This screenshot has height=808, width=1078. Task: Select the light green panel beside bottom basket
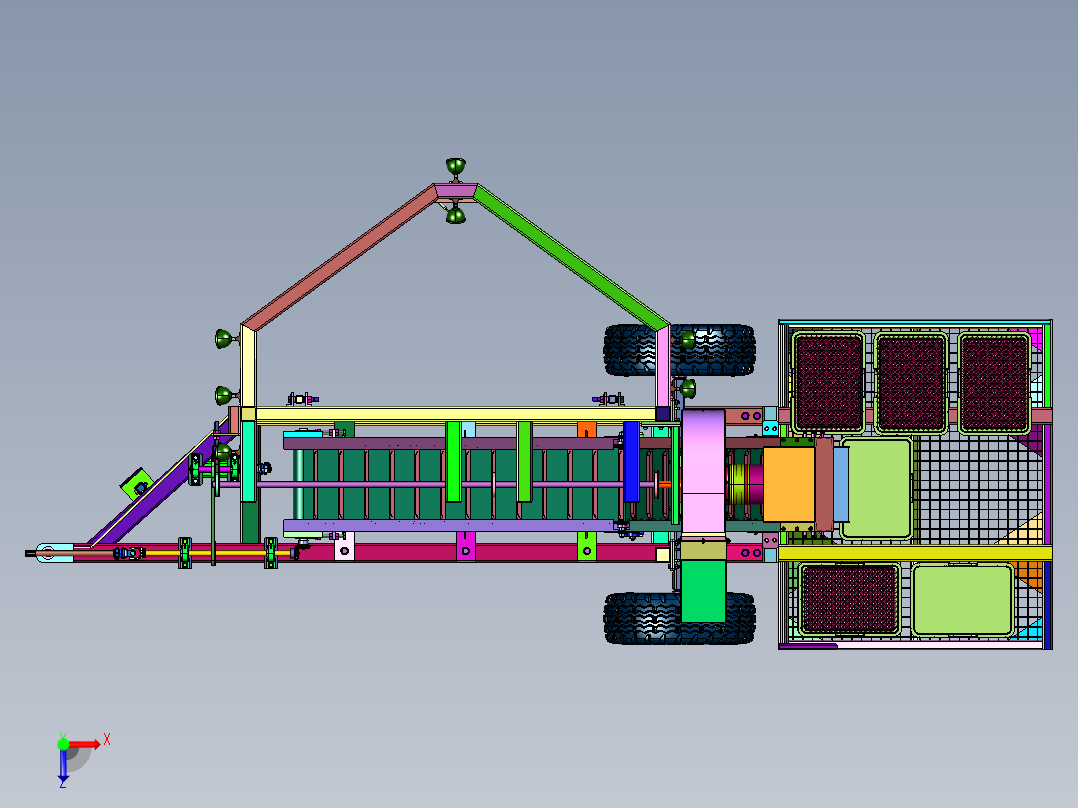[x=960, y=599]
